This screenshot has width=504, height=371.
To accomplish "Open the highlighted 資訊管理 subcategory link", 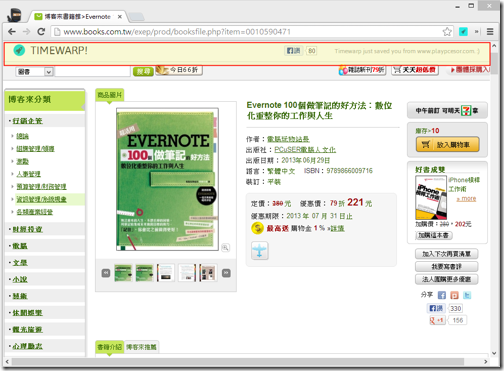I will pyautogui.click(x=41, y=199).
